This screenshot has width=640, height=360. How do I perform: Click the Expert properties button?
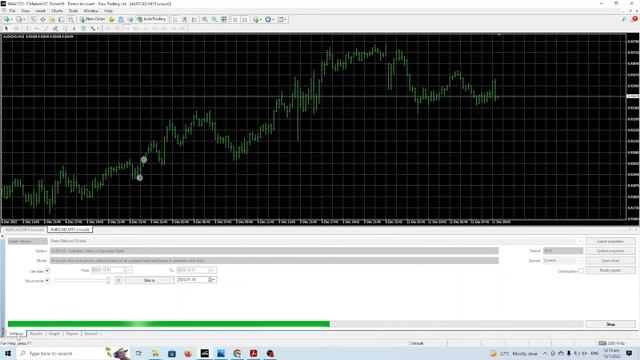click(610, 241)
